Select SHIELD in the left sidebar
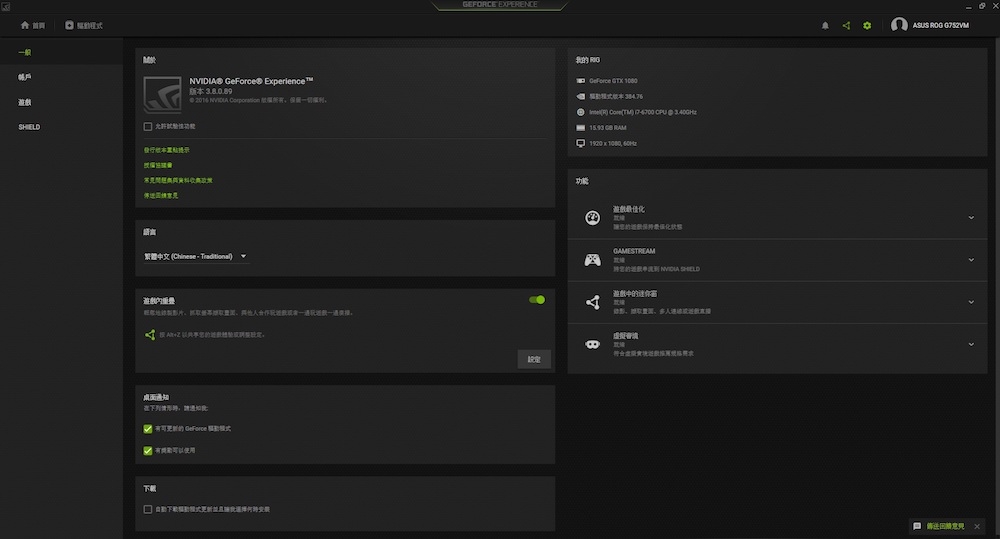Viewport: 1000px width, 539px height. coord(29,127)
